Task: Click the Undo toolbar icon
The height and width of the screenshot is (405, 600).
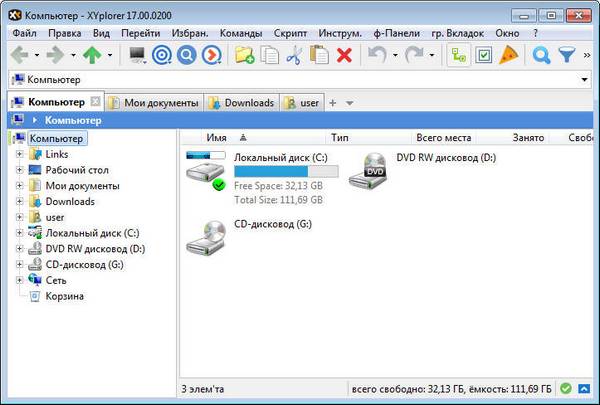Action: (377, 55)
